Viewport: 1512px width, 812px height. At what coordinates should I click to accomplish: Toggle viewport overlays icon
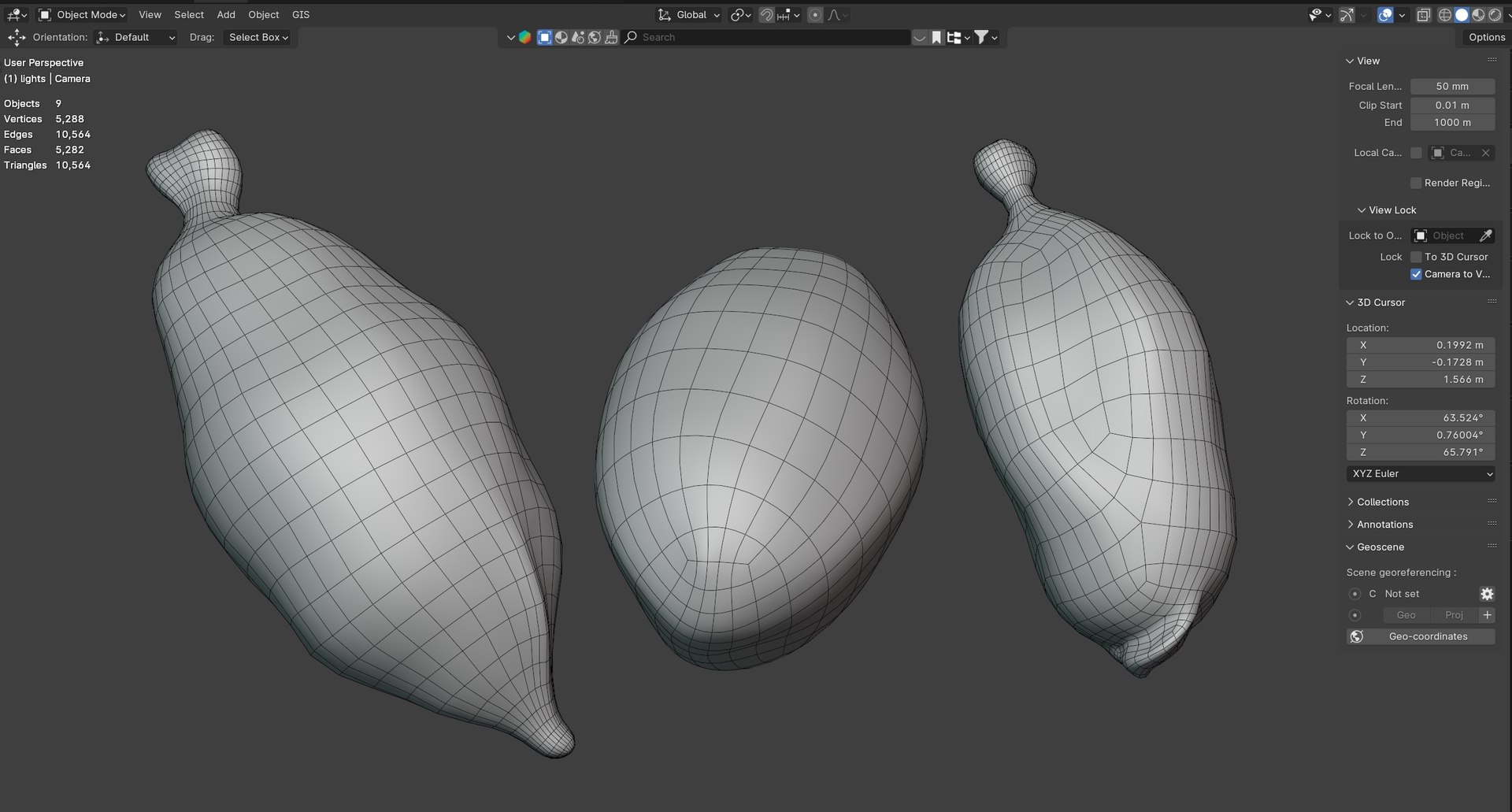(x=1385, y=15)
